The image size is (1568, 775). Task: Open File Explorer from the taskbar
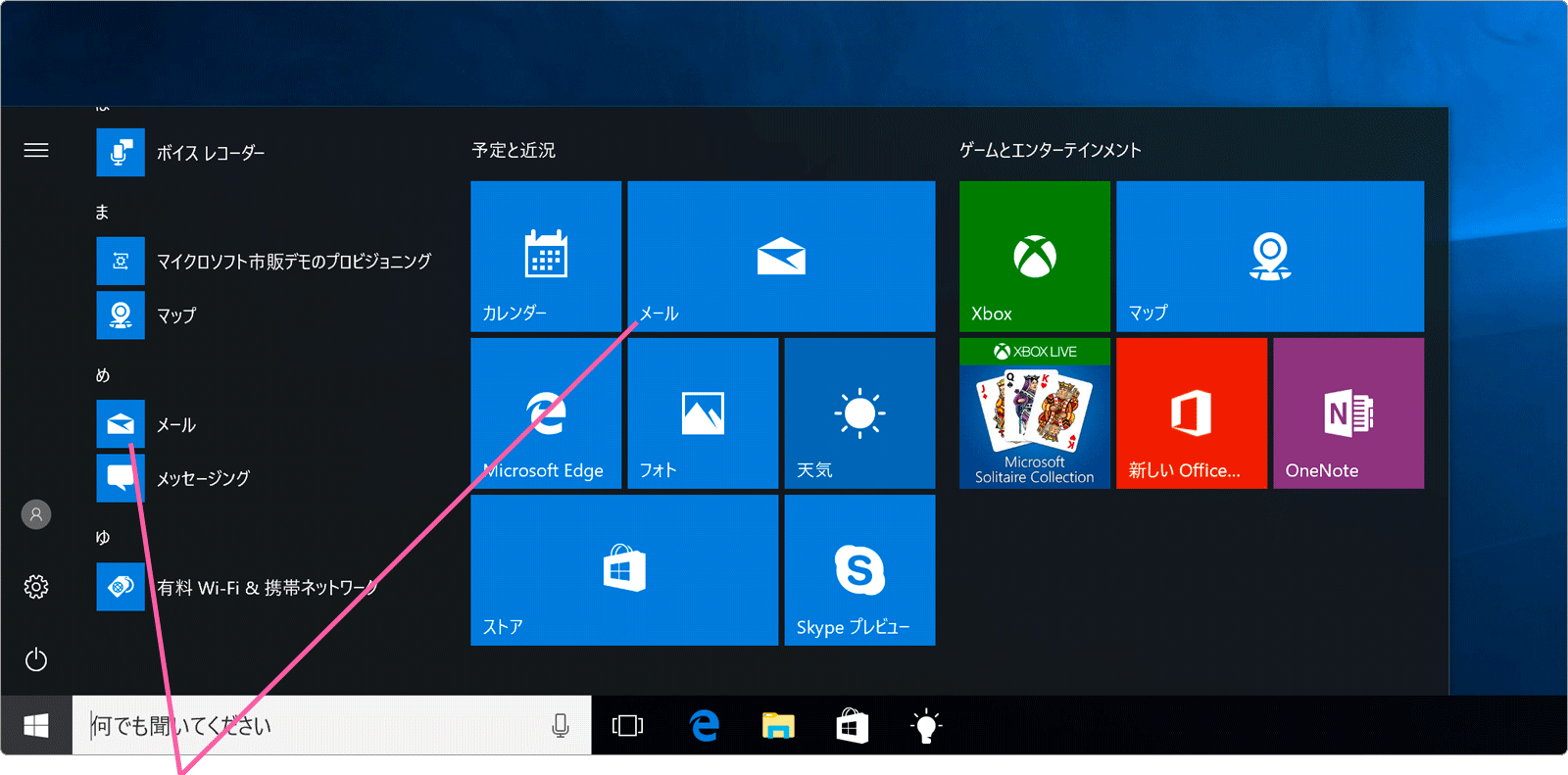[778, 725]
